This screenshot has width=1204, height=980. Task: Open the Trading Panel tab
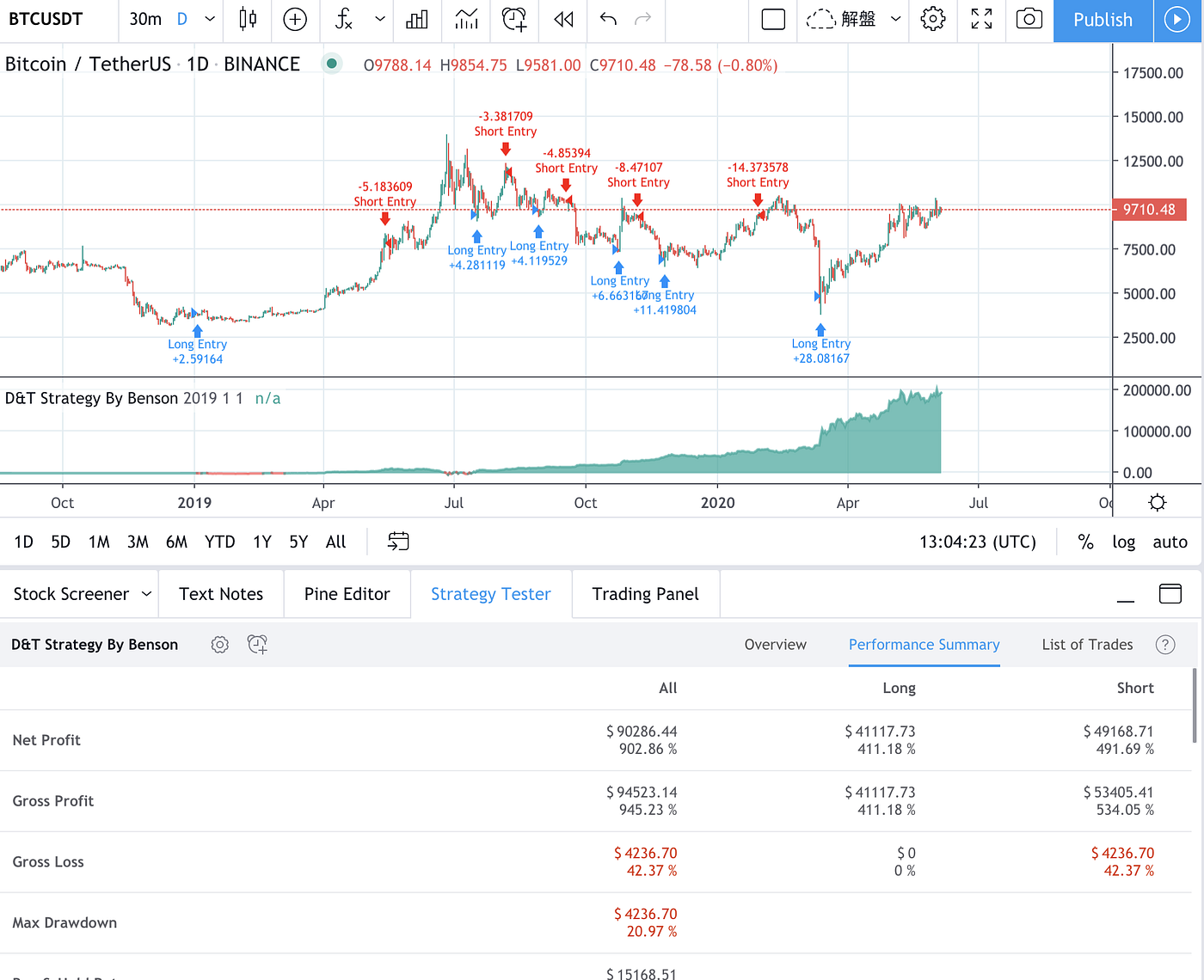(646, 594)
